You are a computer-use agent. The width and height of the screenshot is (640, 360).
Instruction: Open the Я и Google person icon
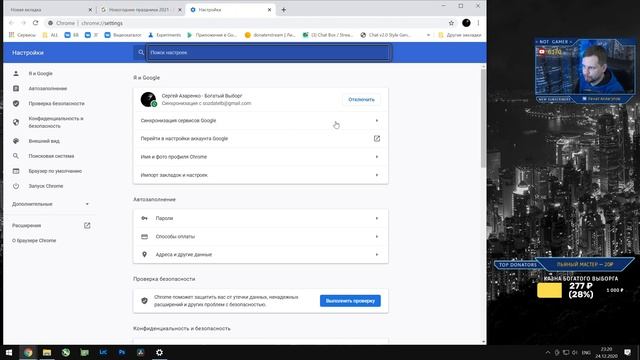coord(16,73)
